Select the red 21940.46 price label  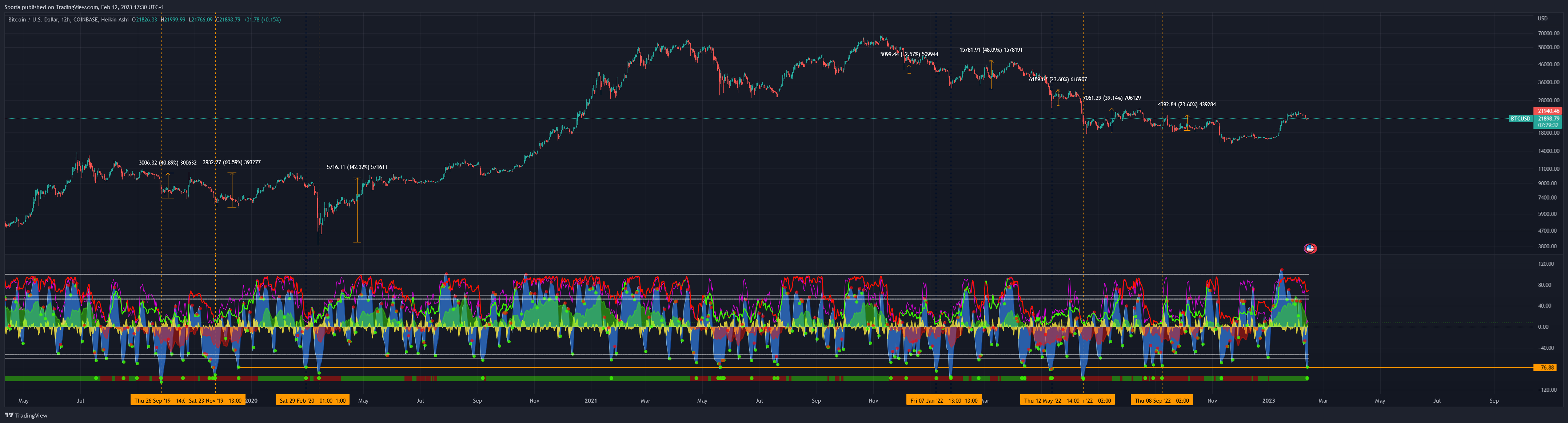coord(1548,111)
